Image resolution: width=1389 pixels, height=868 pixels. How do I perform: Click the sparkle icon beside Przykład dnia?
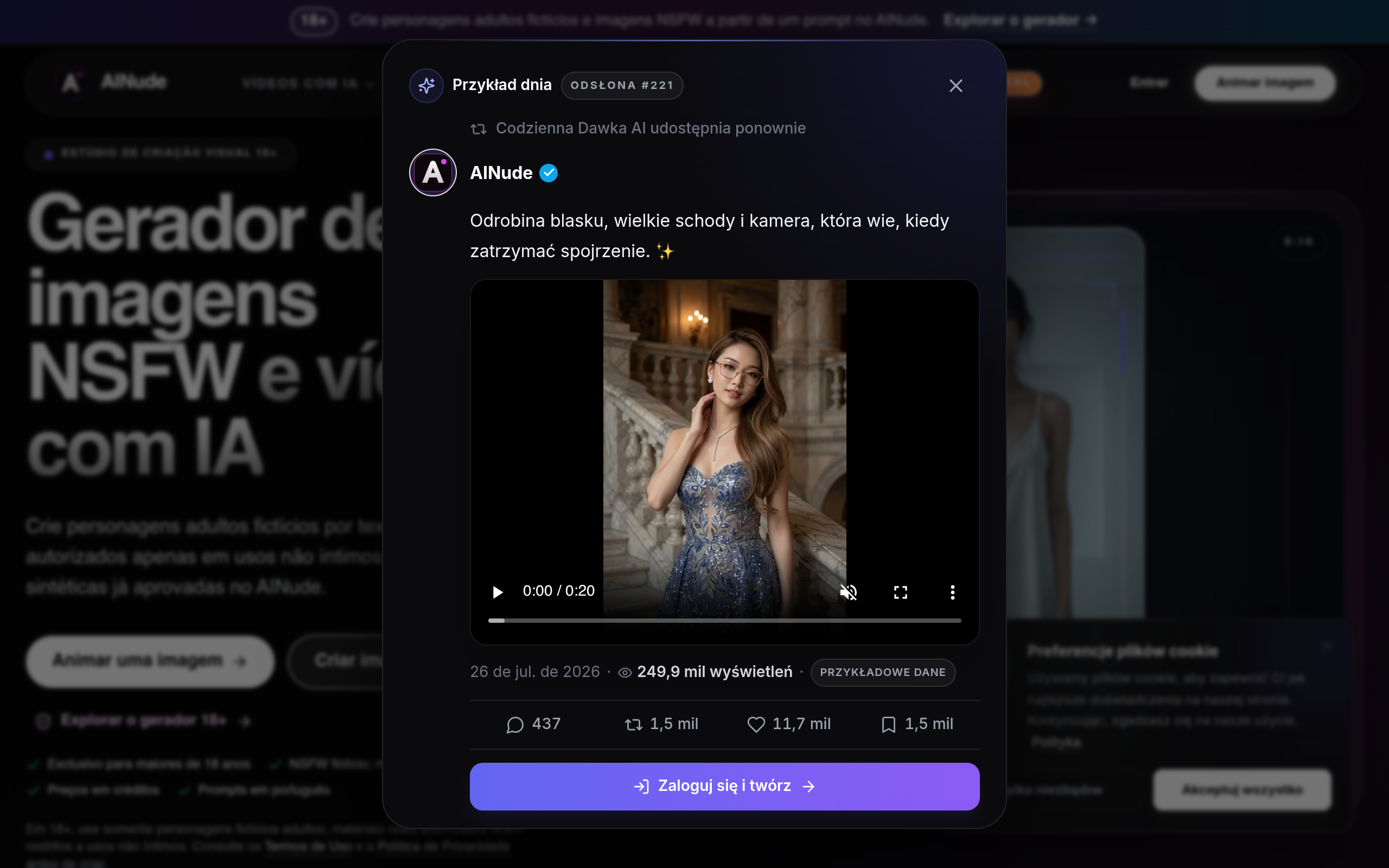pos(426,86)
